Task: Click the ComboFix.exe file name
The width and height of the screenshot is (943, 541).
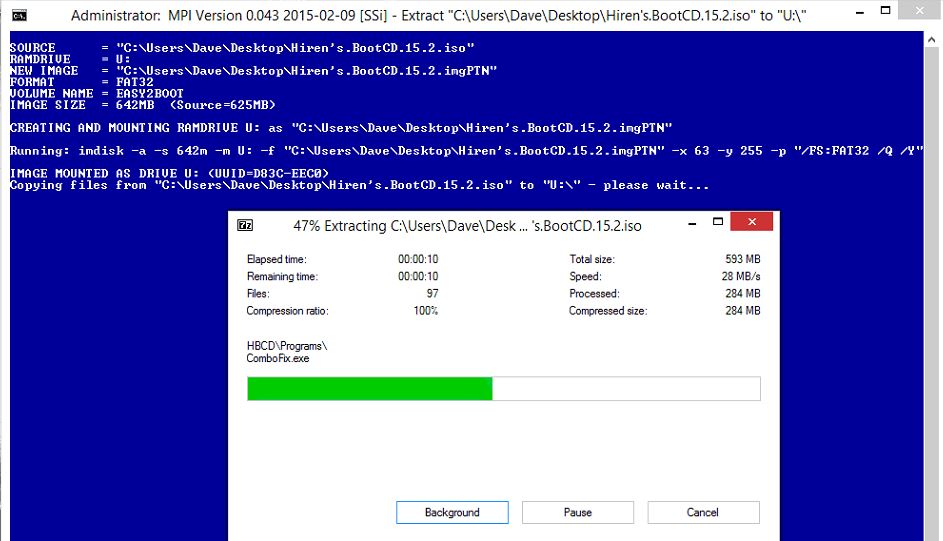Action: [x=278, y=359]
